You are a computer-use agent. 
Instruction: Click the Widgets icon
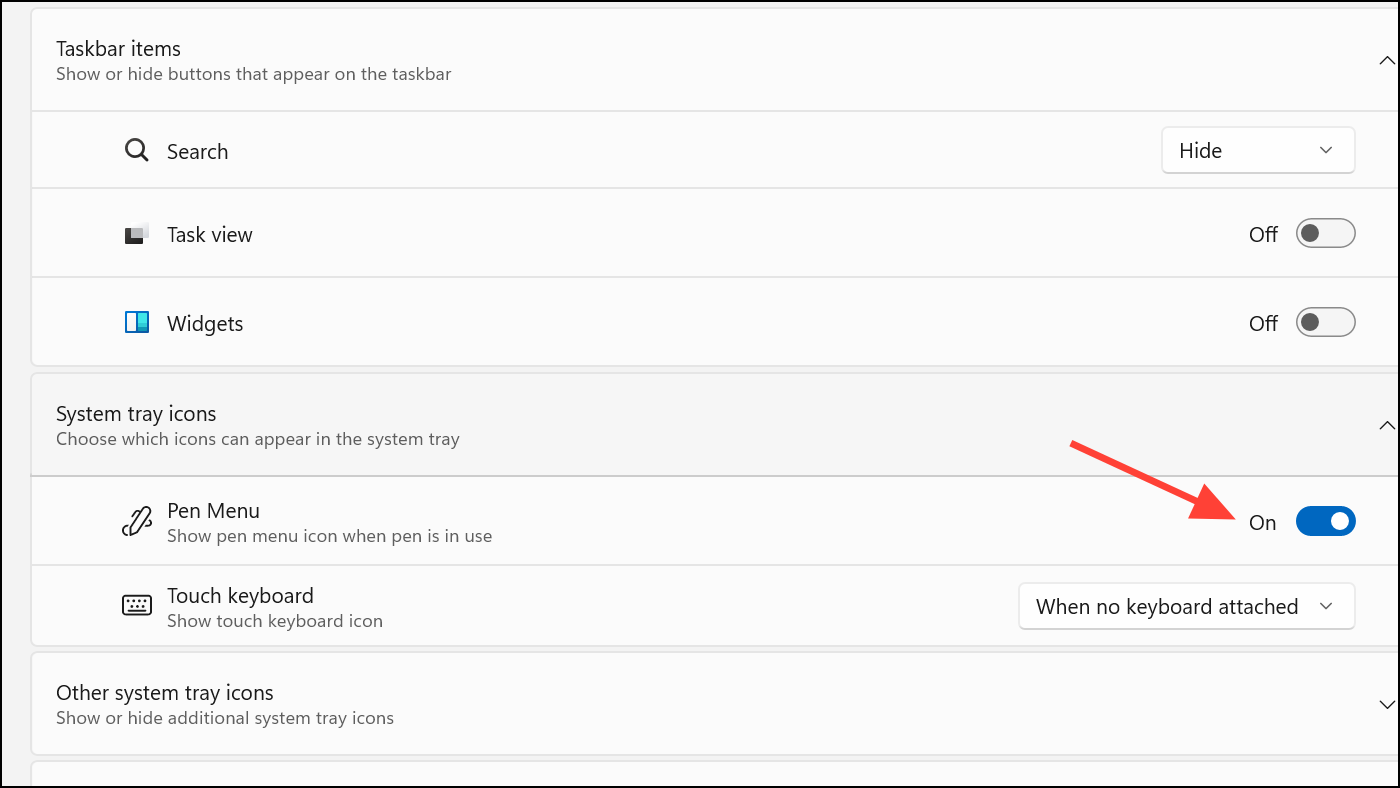(x=136, y=322)
